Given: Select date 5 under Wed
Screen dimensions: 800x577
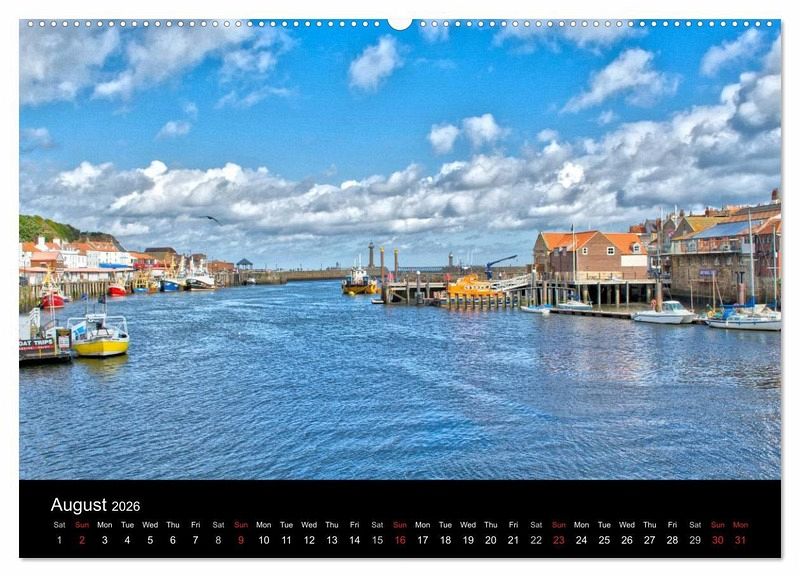Looking at the screenshot, I should [150, 540].
